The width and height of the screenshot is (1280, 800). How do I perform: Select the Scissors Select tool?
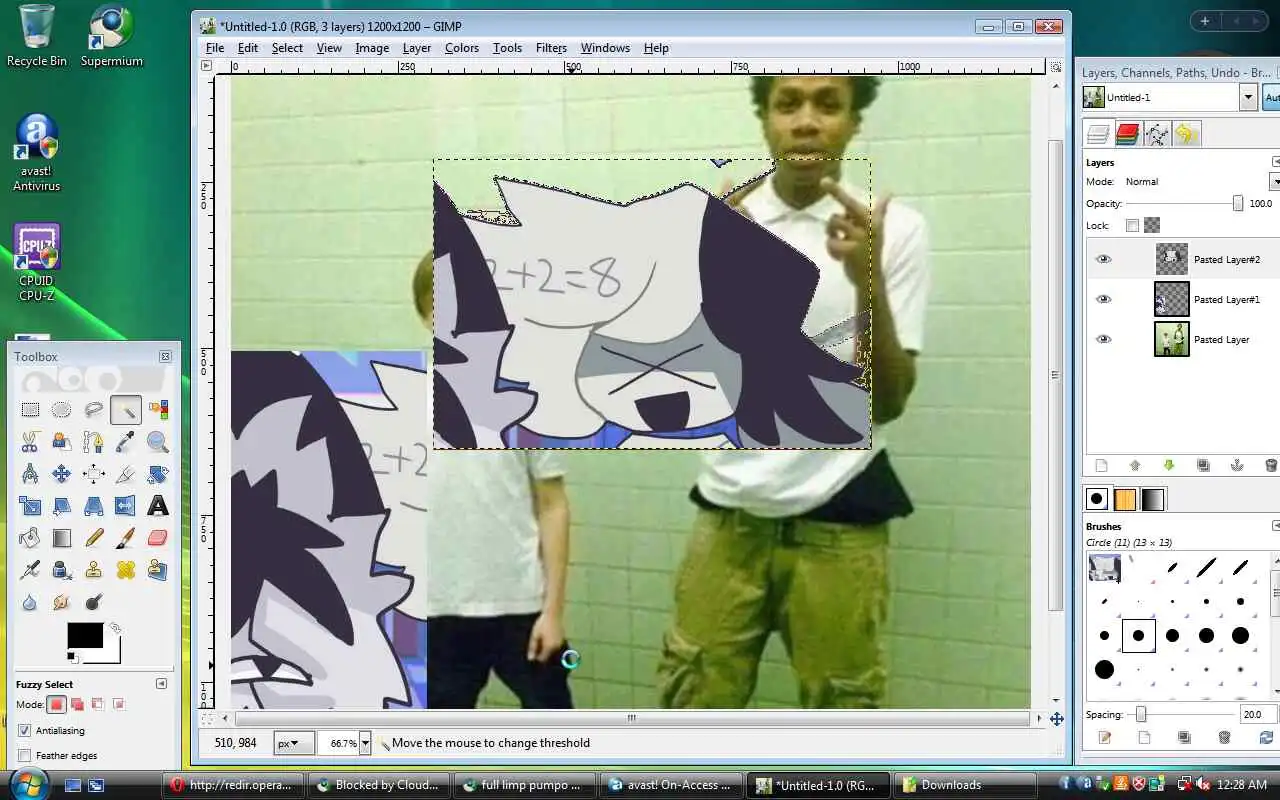click(30, 441)
